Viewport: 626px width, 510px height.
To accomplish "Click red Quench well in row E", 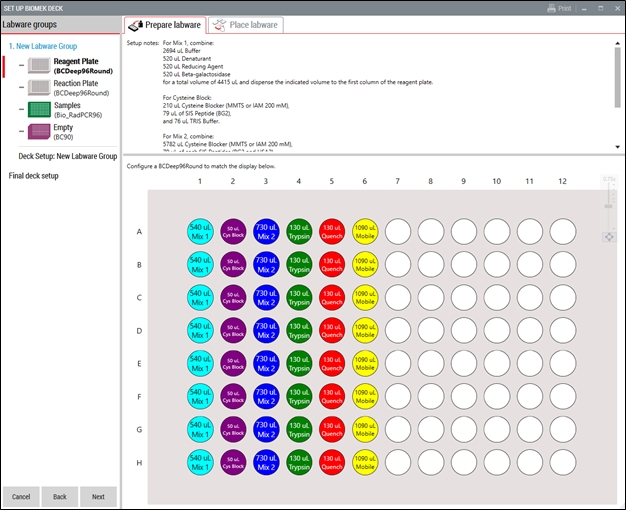I will click(332, 364).
